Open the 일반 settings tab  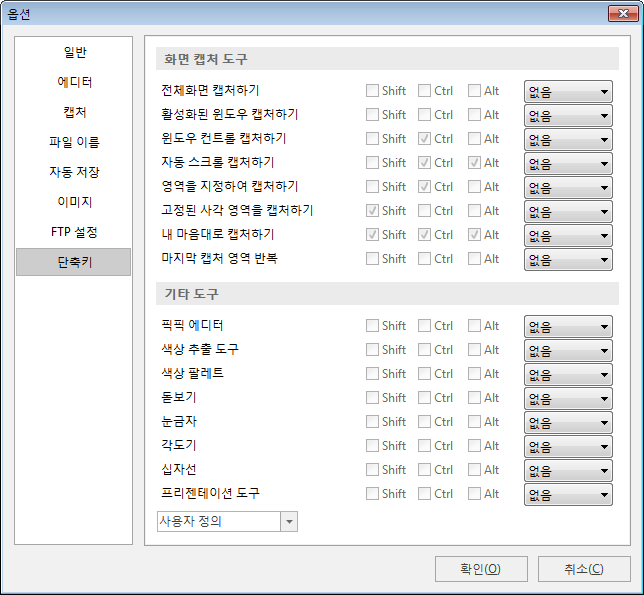click(x=74, y=52)
